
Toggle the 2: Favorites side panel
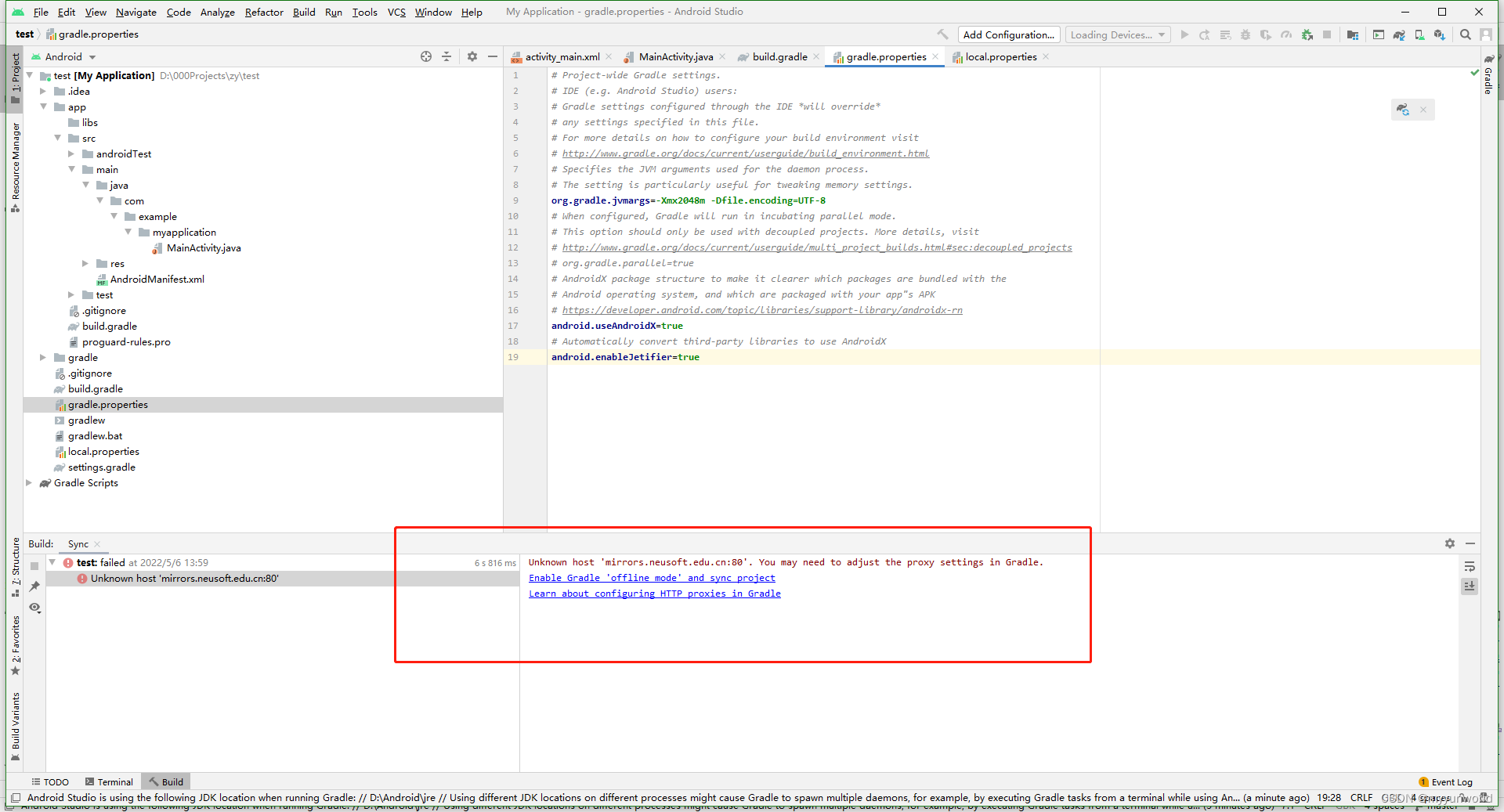(x=15, y=646)
